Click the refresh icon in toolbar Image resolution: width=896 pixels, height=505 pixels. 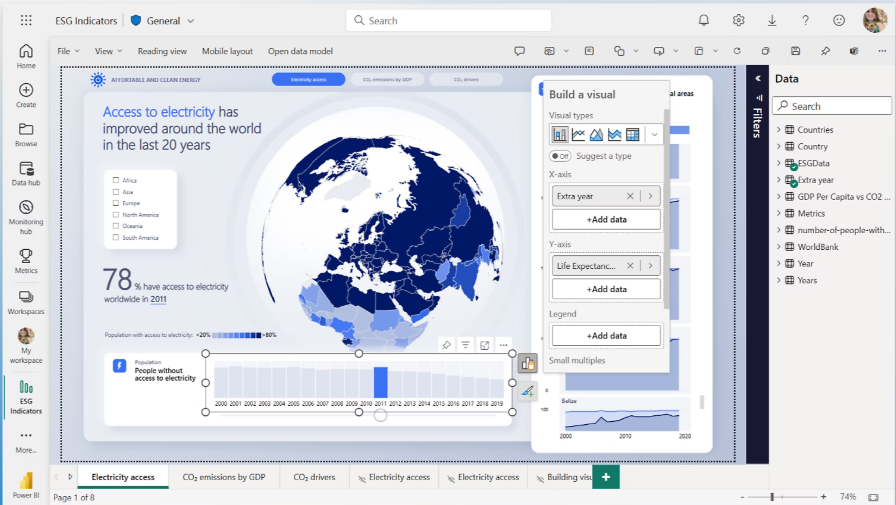tap(737, 51)
